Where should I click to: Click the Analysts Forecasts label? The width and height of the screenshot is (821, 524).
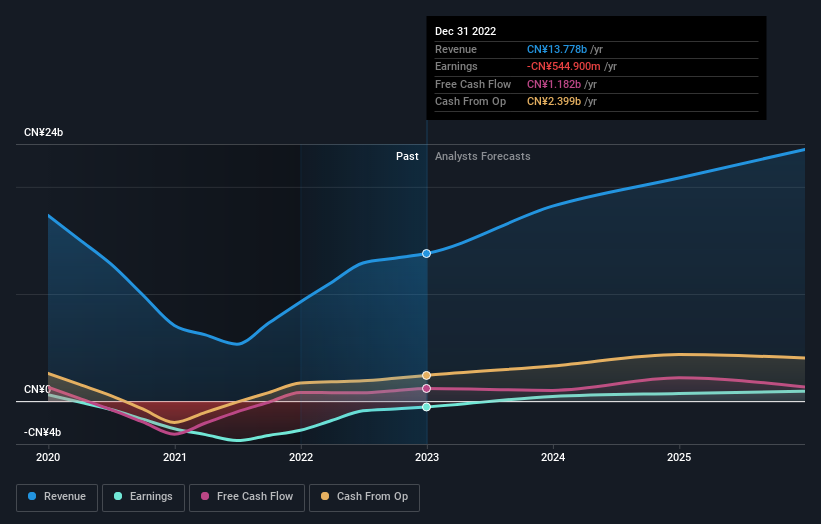(483, 157)
